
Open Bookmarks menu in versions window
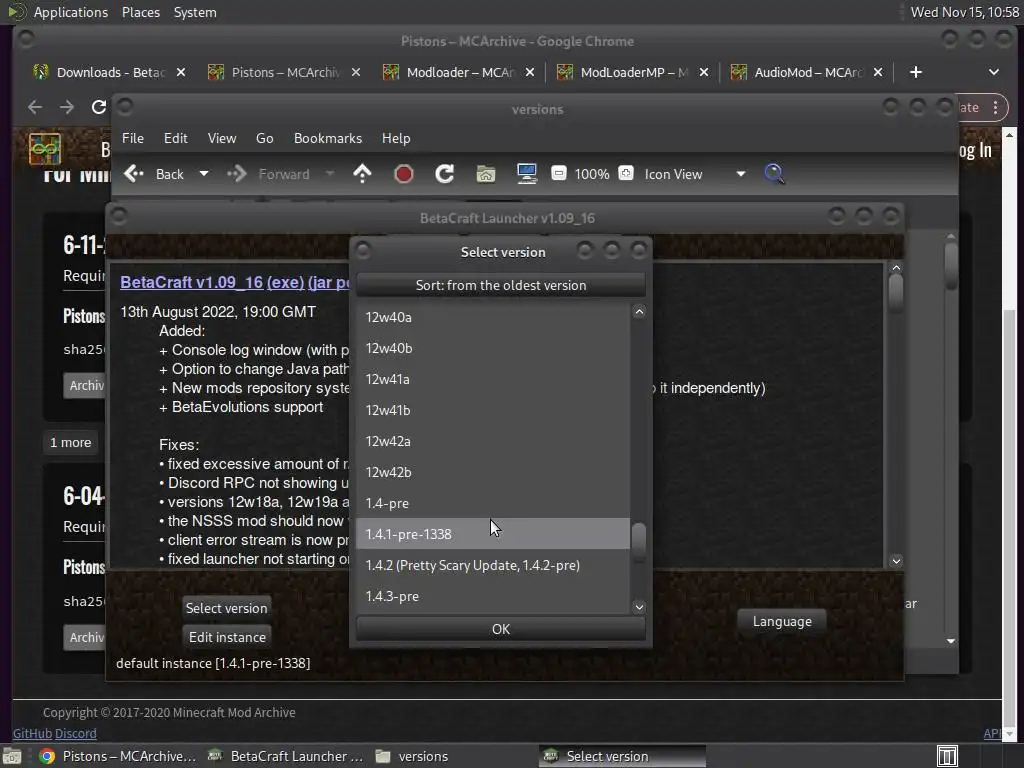[x=328, y=138]
